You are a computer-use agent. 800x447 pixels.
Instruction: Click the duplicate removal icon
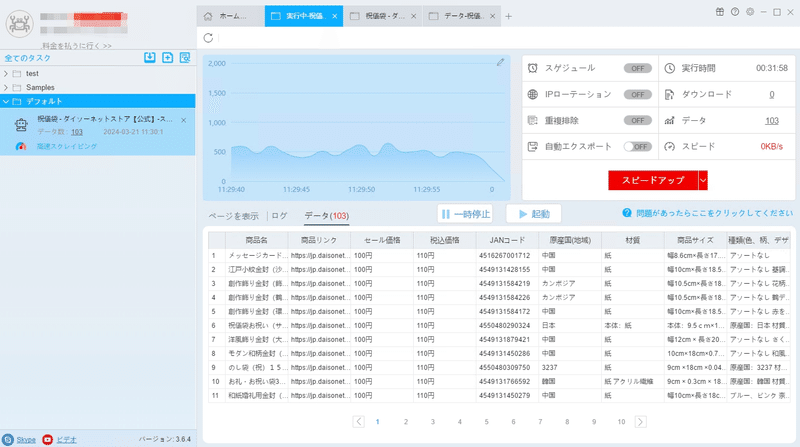point(533,120)
